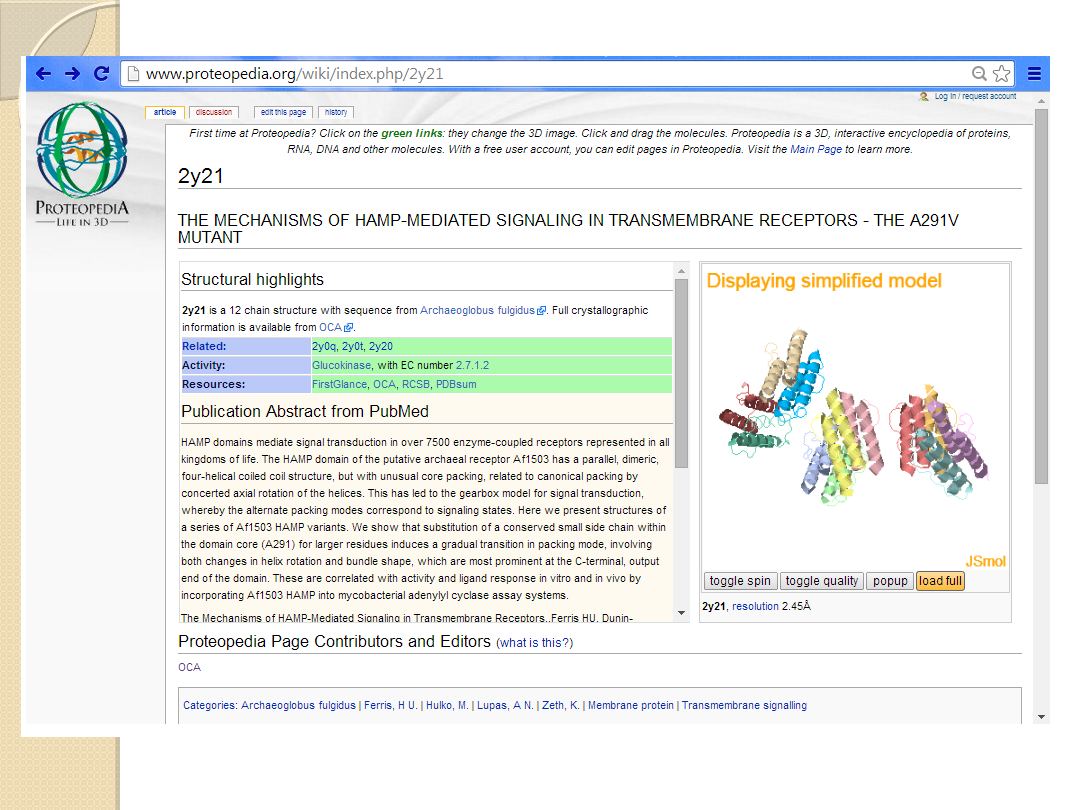
Task: Click the browser back arrow
Action: (43, 74)
